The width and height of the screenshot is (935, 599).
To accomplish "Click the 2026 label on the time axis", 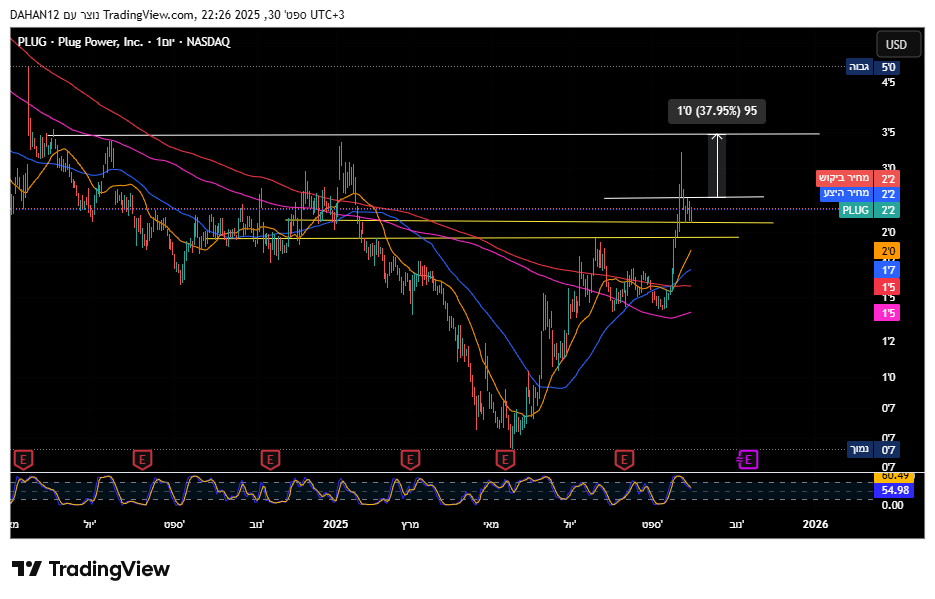I will (815, 524).
